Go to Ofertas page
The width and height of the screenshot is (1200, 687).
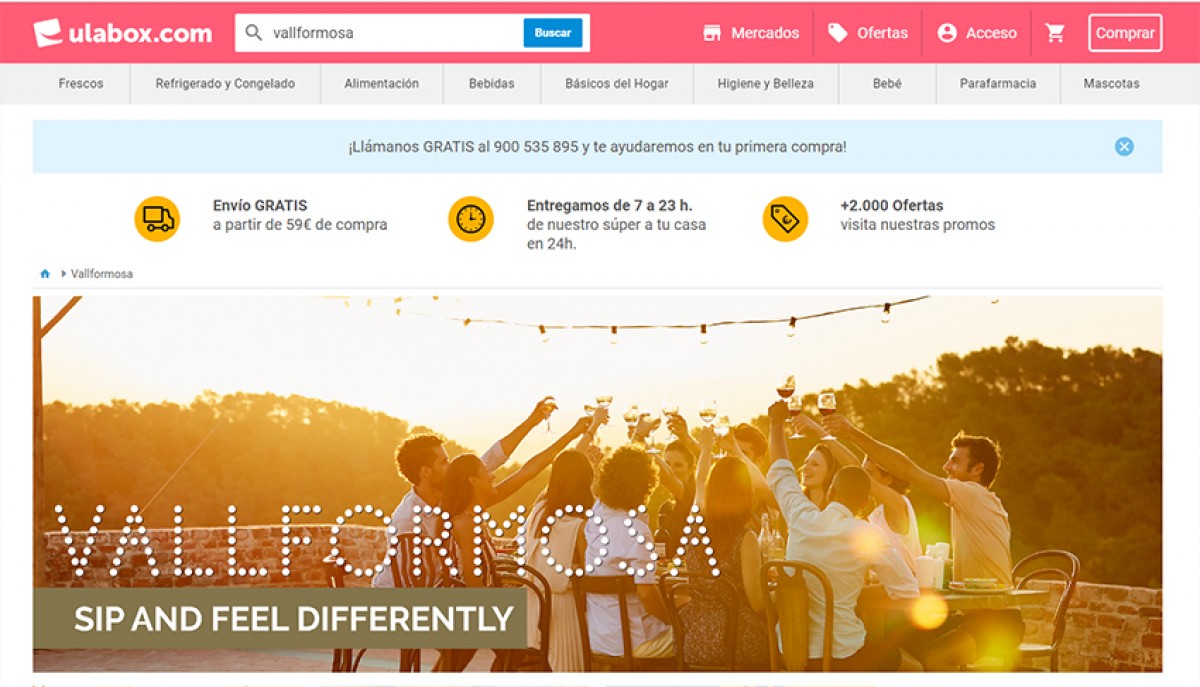(x=868, y=33)
